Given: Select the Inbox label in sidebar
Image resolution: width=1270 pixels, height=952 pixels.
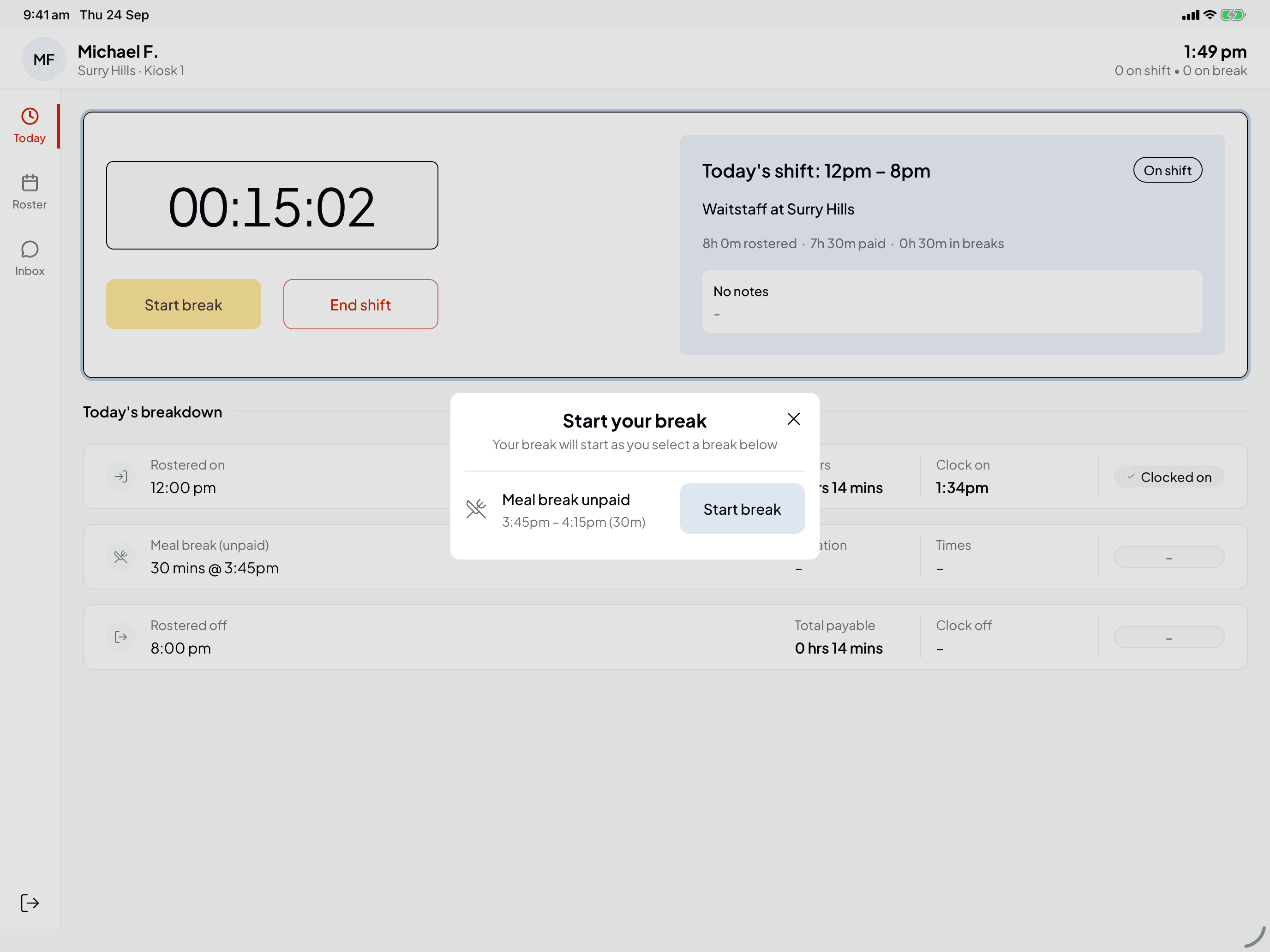Looking at the screenshot, I should tap(30, 271).
